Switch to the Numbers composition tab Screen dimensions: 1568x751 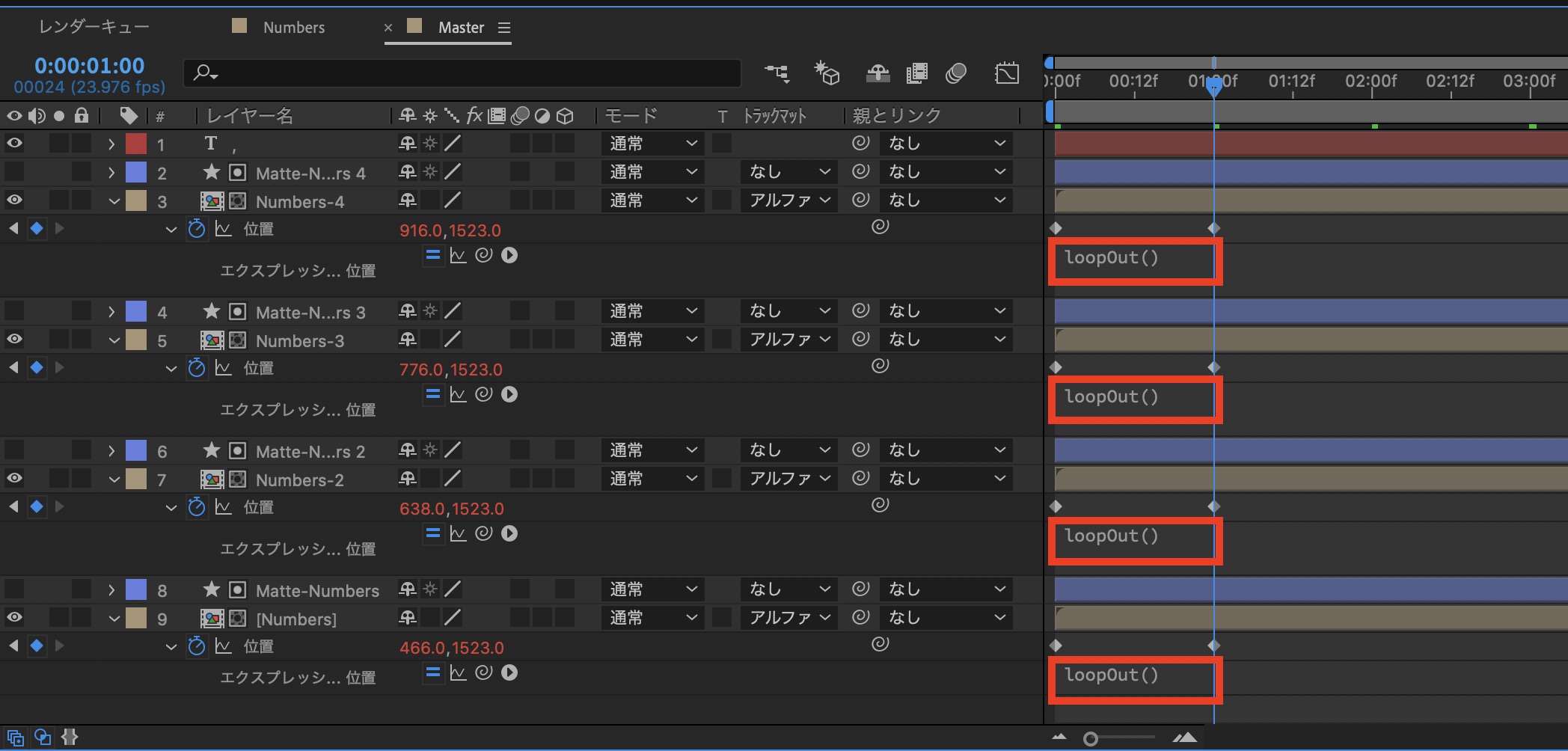coord(294,27)
